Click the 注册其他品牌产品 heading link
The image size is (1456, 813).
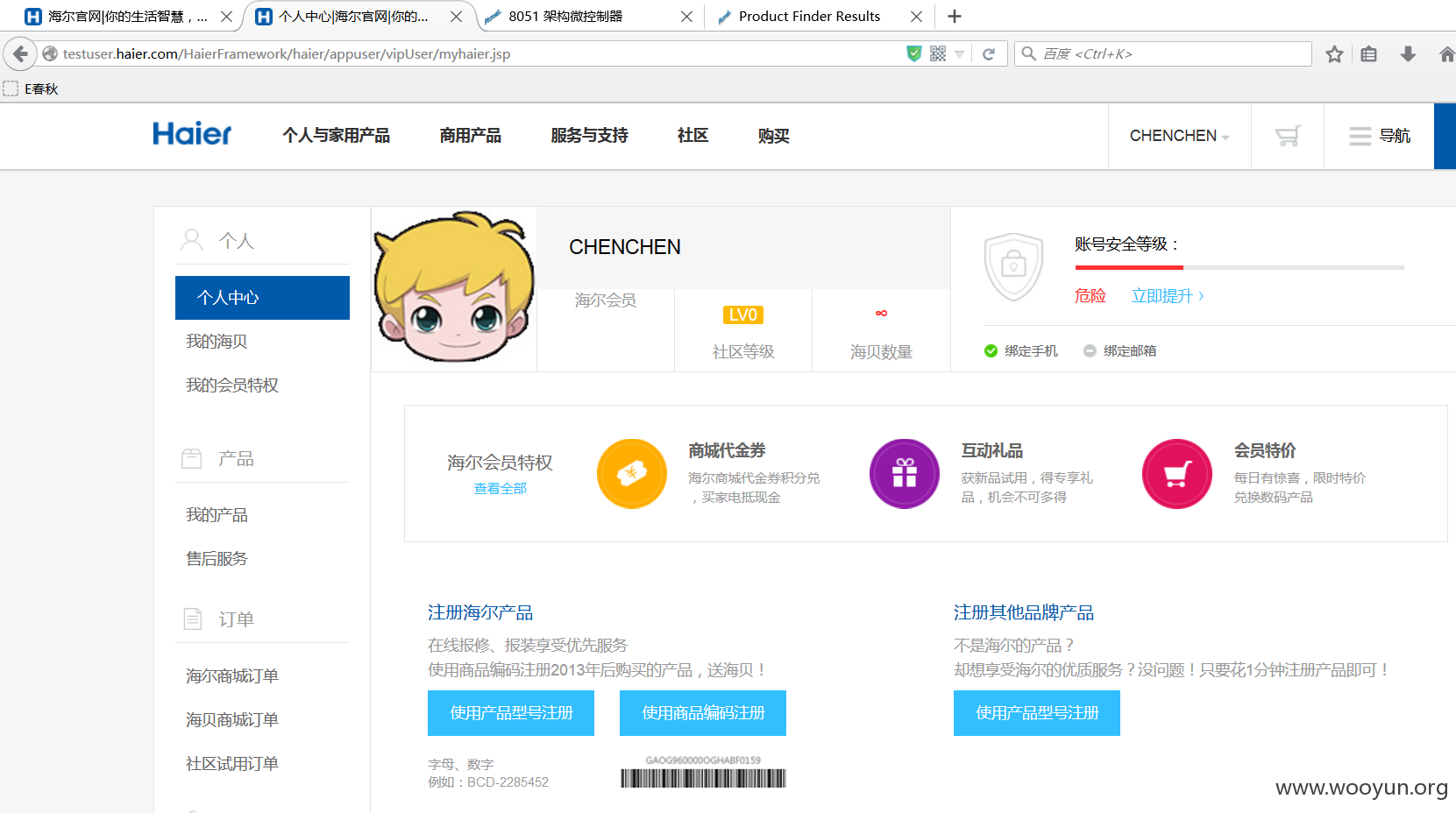pos(1024,612)
